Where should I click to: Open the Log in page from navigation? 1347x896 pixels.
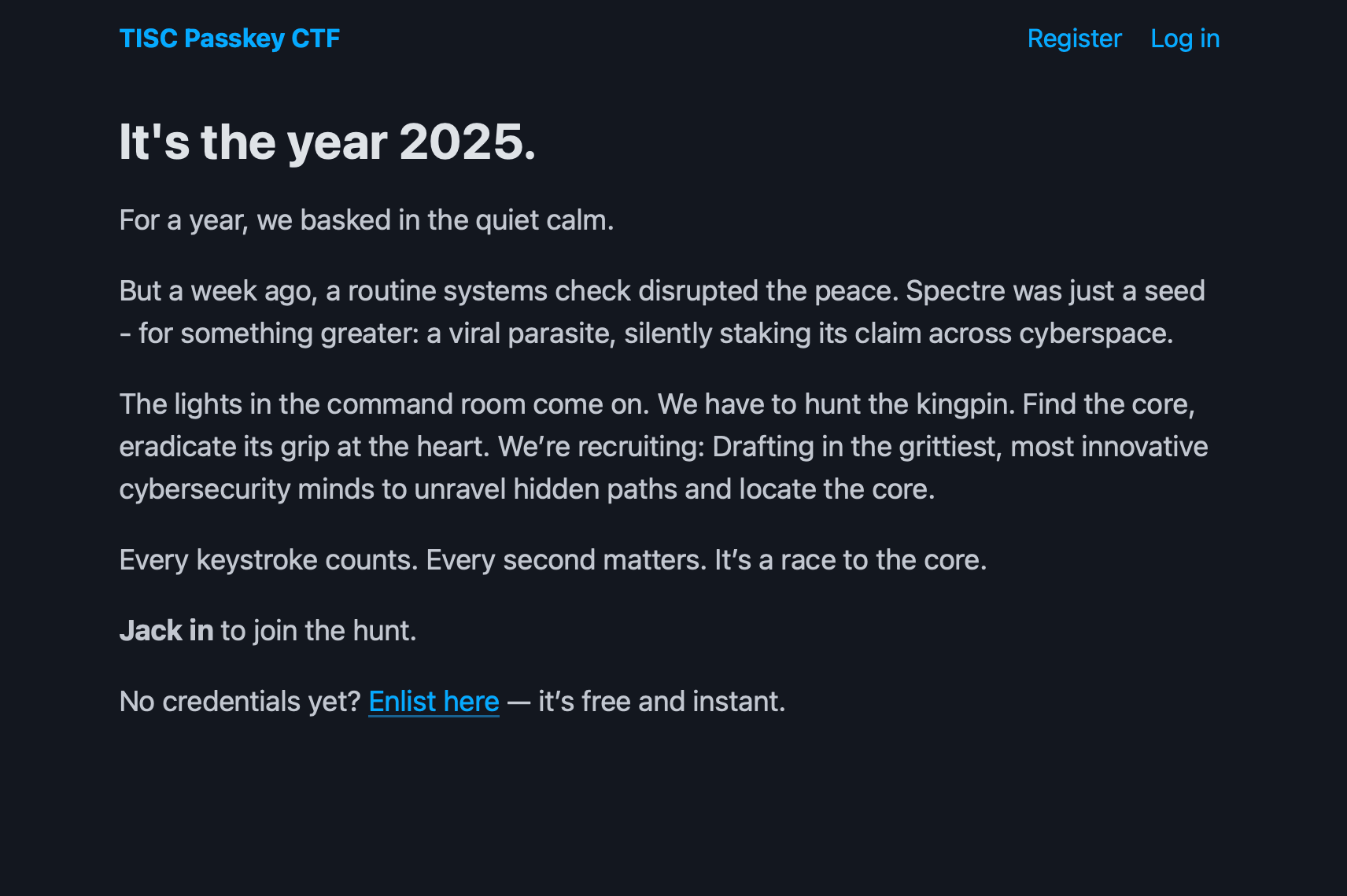click(x=1185, y=39)
